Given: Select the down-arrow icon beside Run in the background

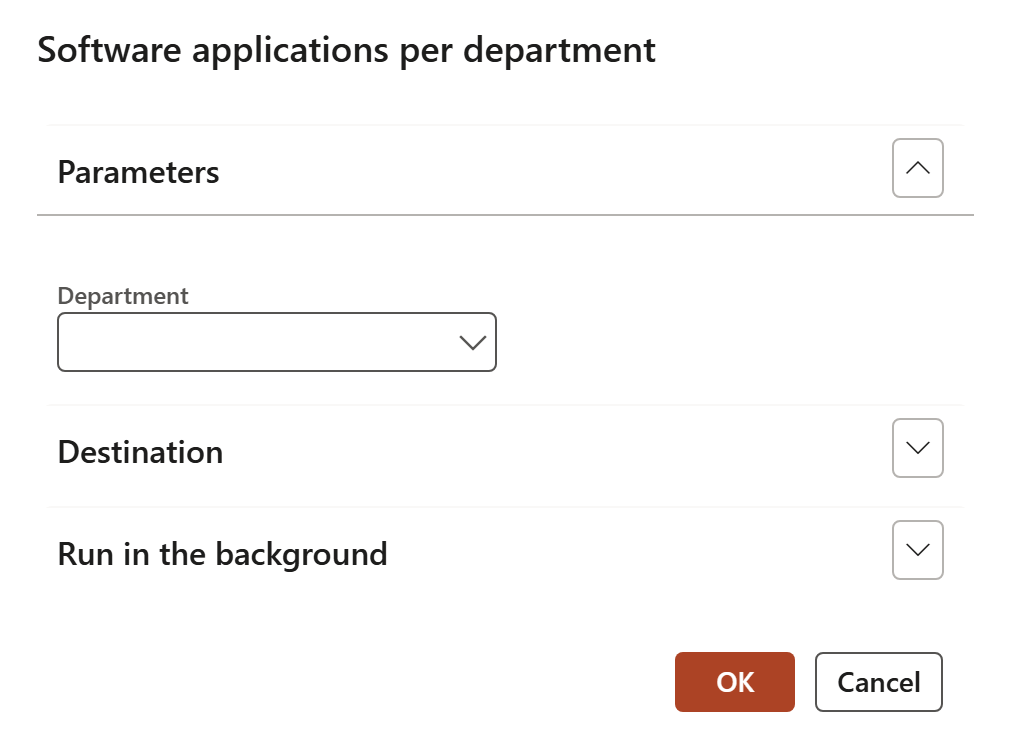Looking at the screenshot, I should click(x=917, y=550).
